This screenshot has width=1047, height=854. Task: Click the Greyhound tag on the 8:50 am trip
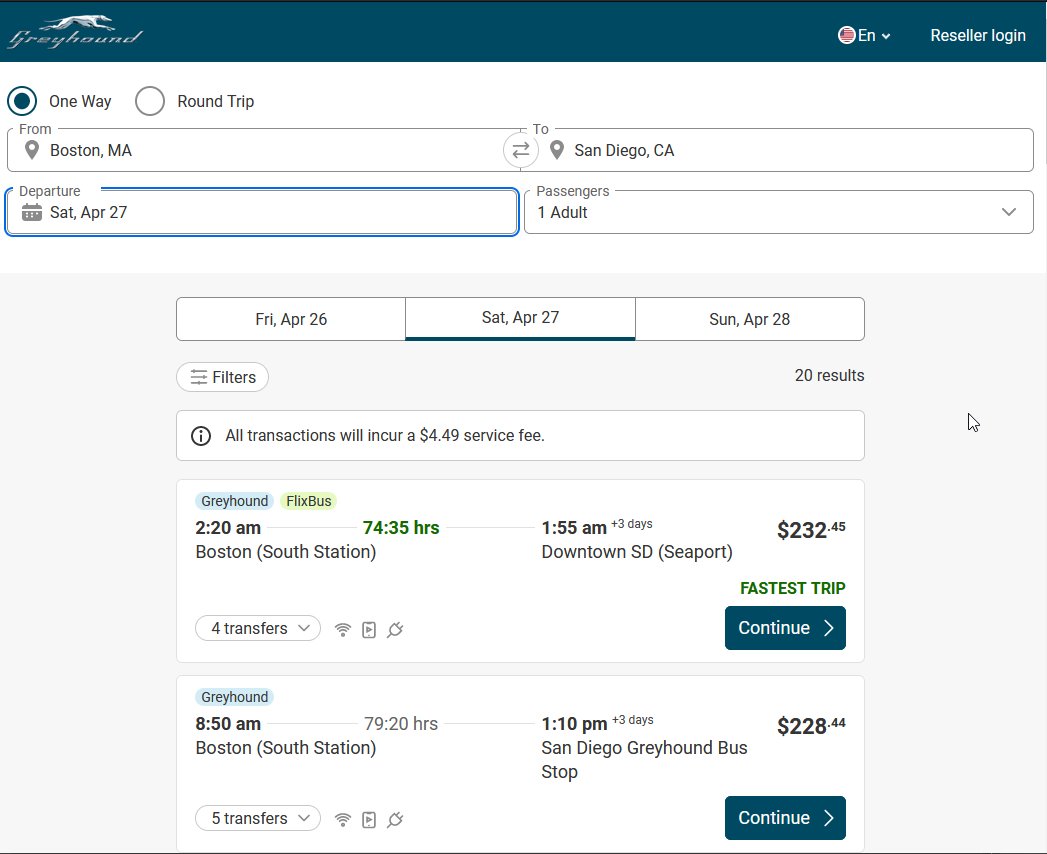coord(234,697)
